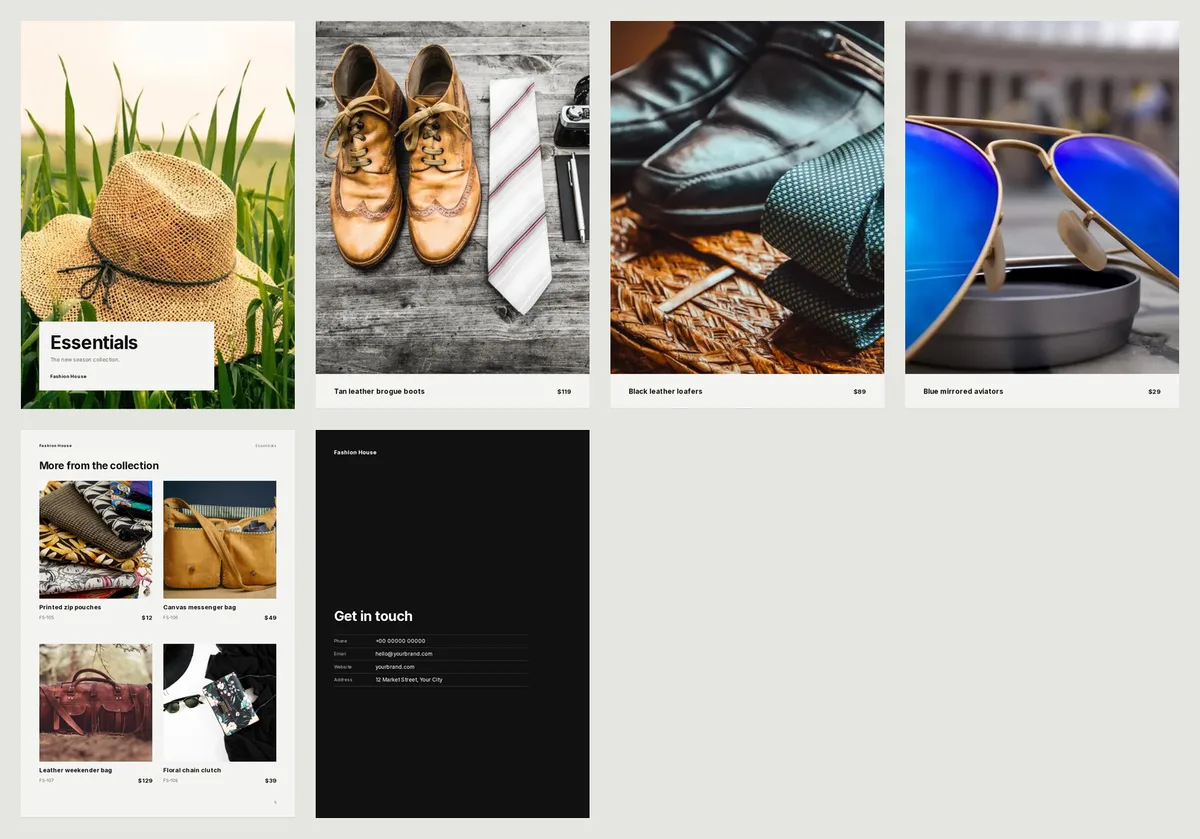This screenshot has height=839, width=1200.
Task: Open the canvas messenger bag image
Action: click(220, 539)
